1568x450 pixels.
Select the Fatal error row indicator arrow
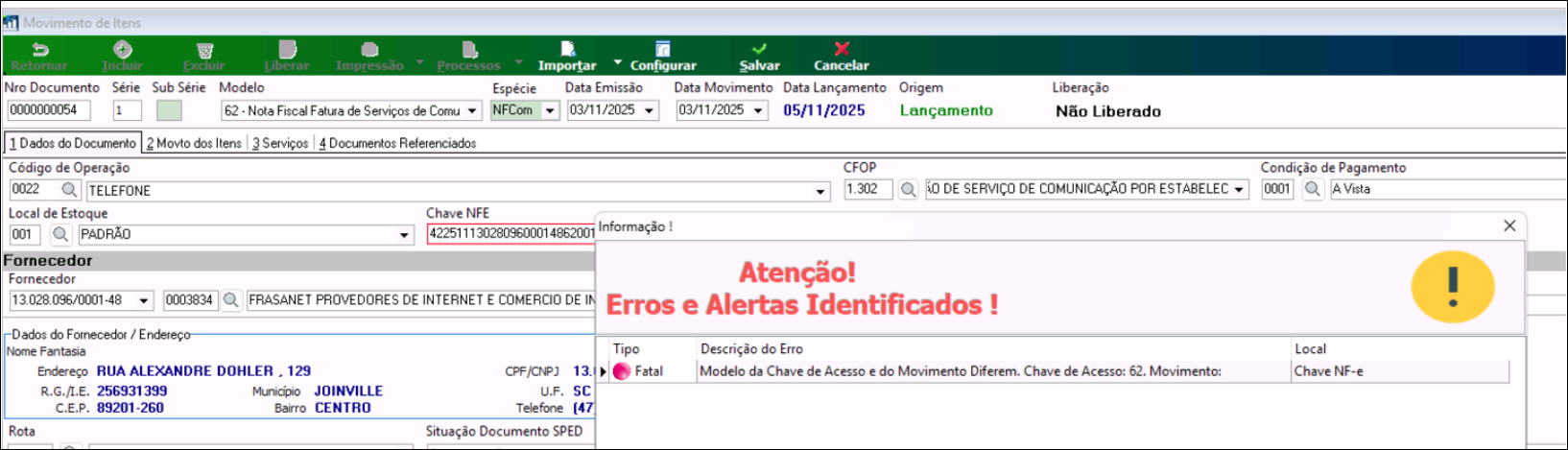604,371
